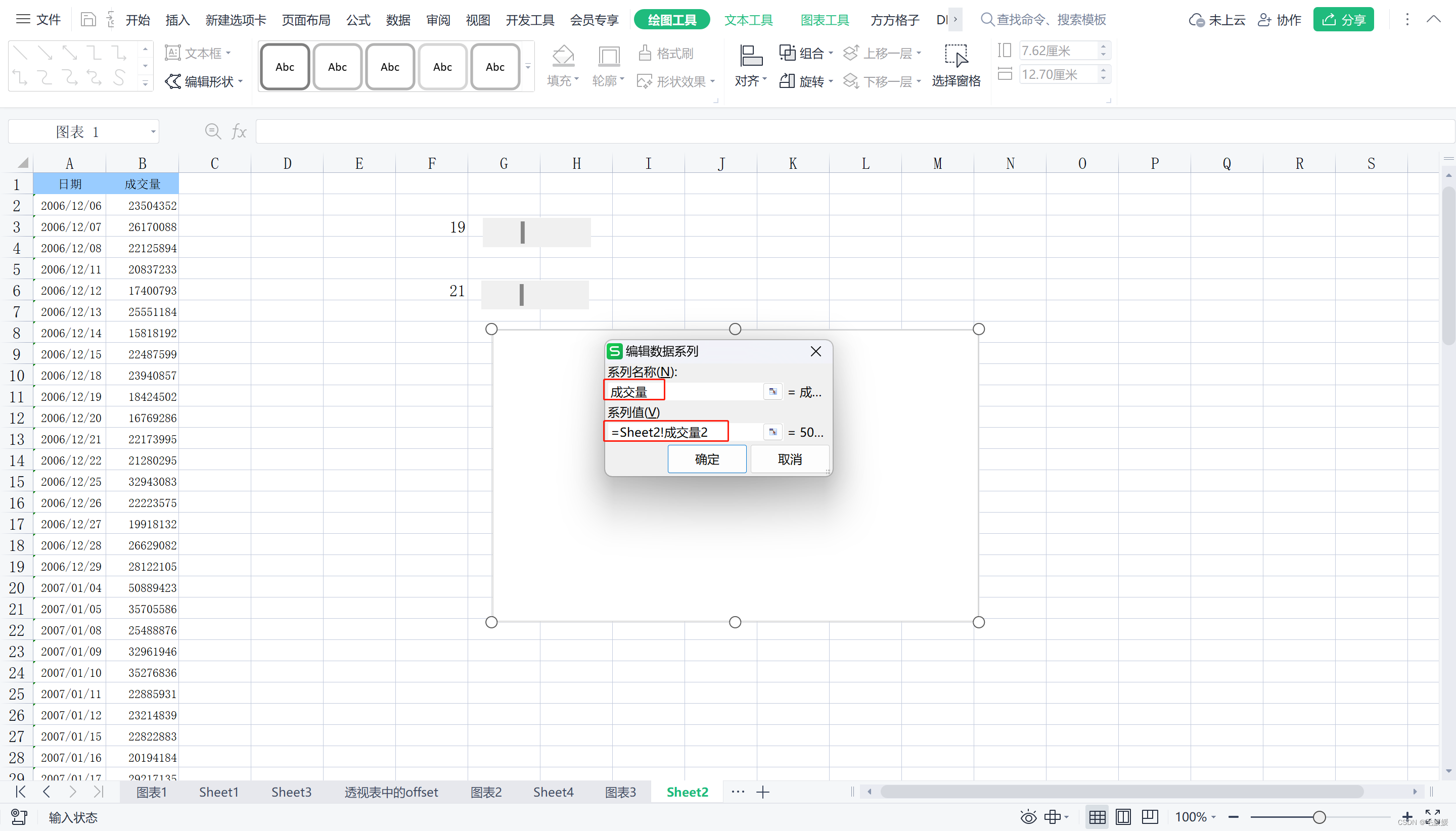Open the 文件 hamburger menu
Image resolution: width=1456 pixels, height=831 pixels.
[38, 20]
